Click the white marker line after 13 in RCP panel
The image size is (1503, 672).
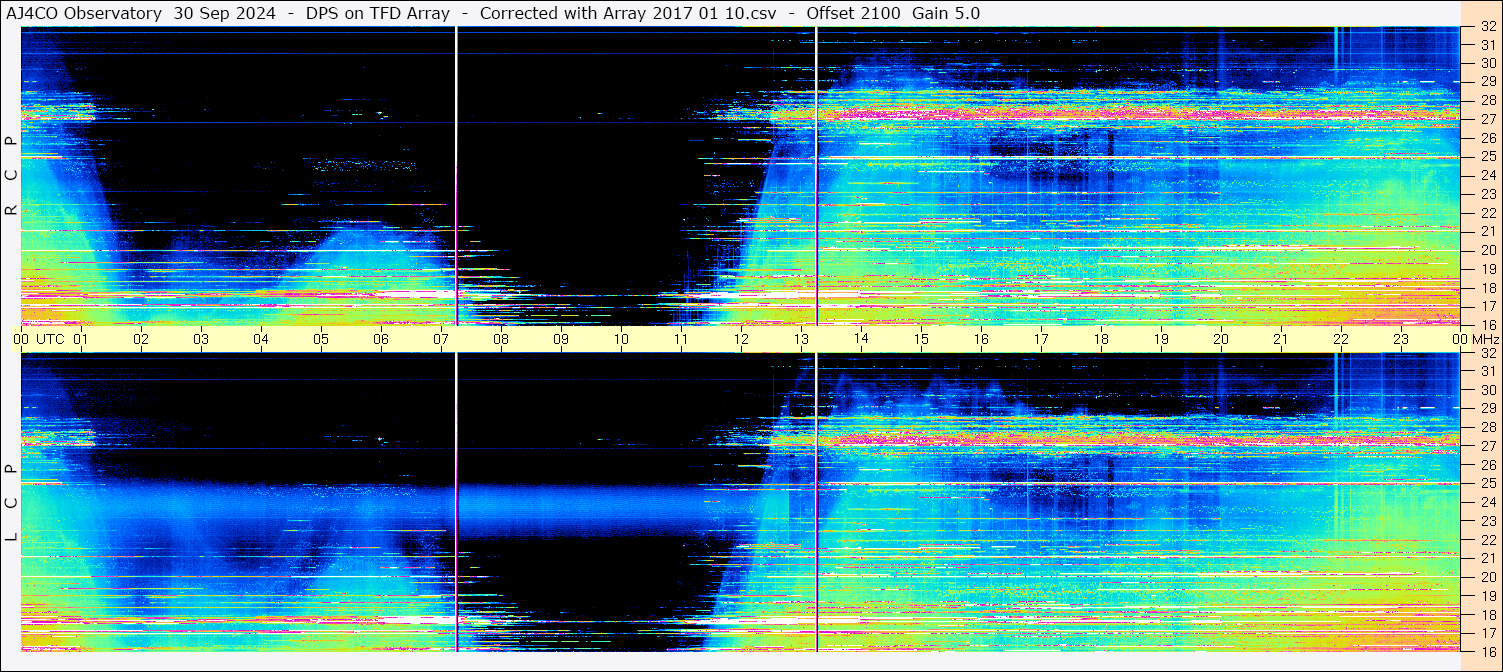816,176
